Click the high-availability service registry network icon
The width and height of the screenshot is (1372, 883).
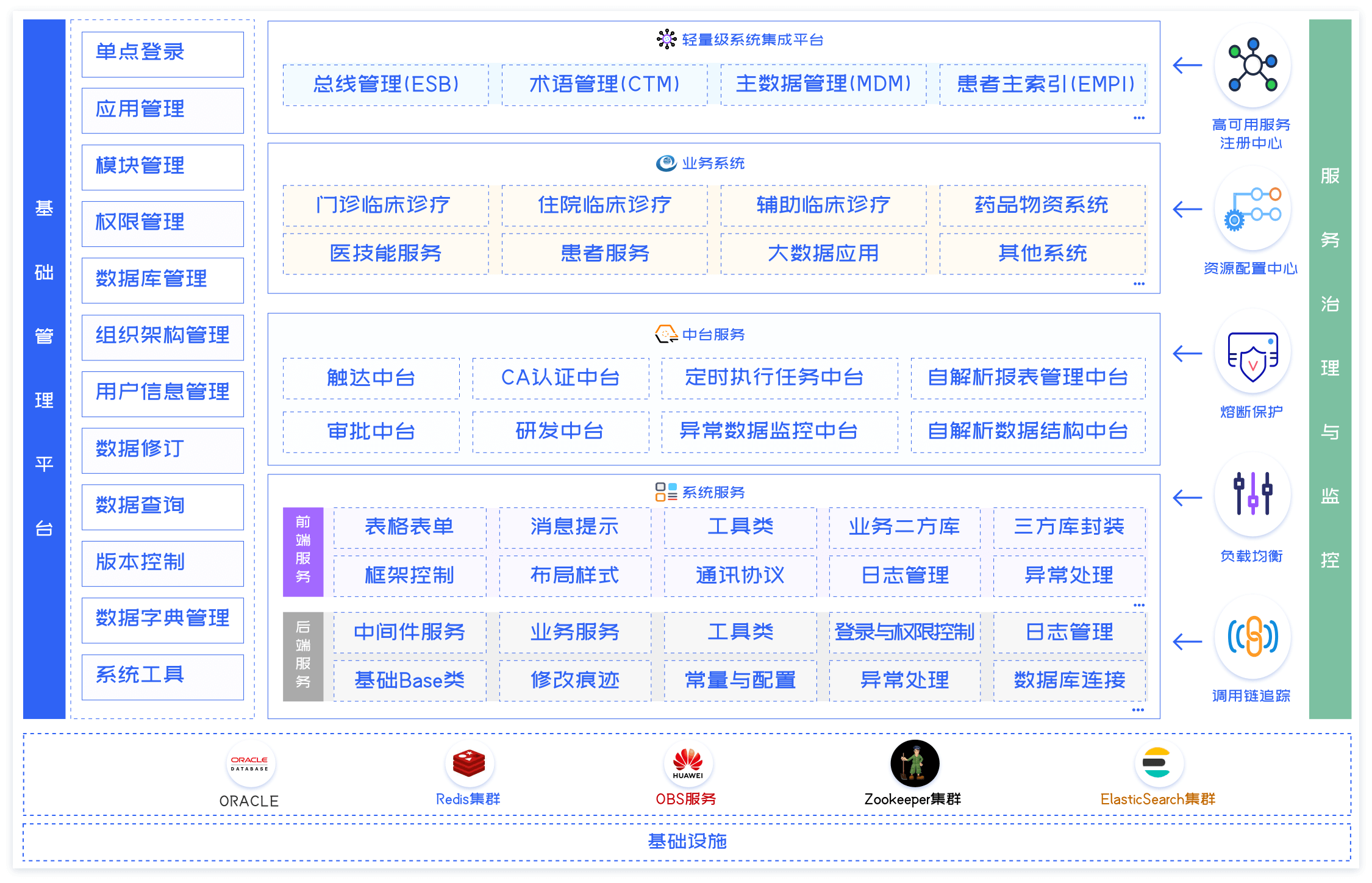[x=1252, y=65]
